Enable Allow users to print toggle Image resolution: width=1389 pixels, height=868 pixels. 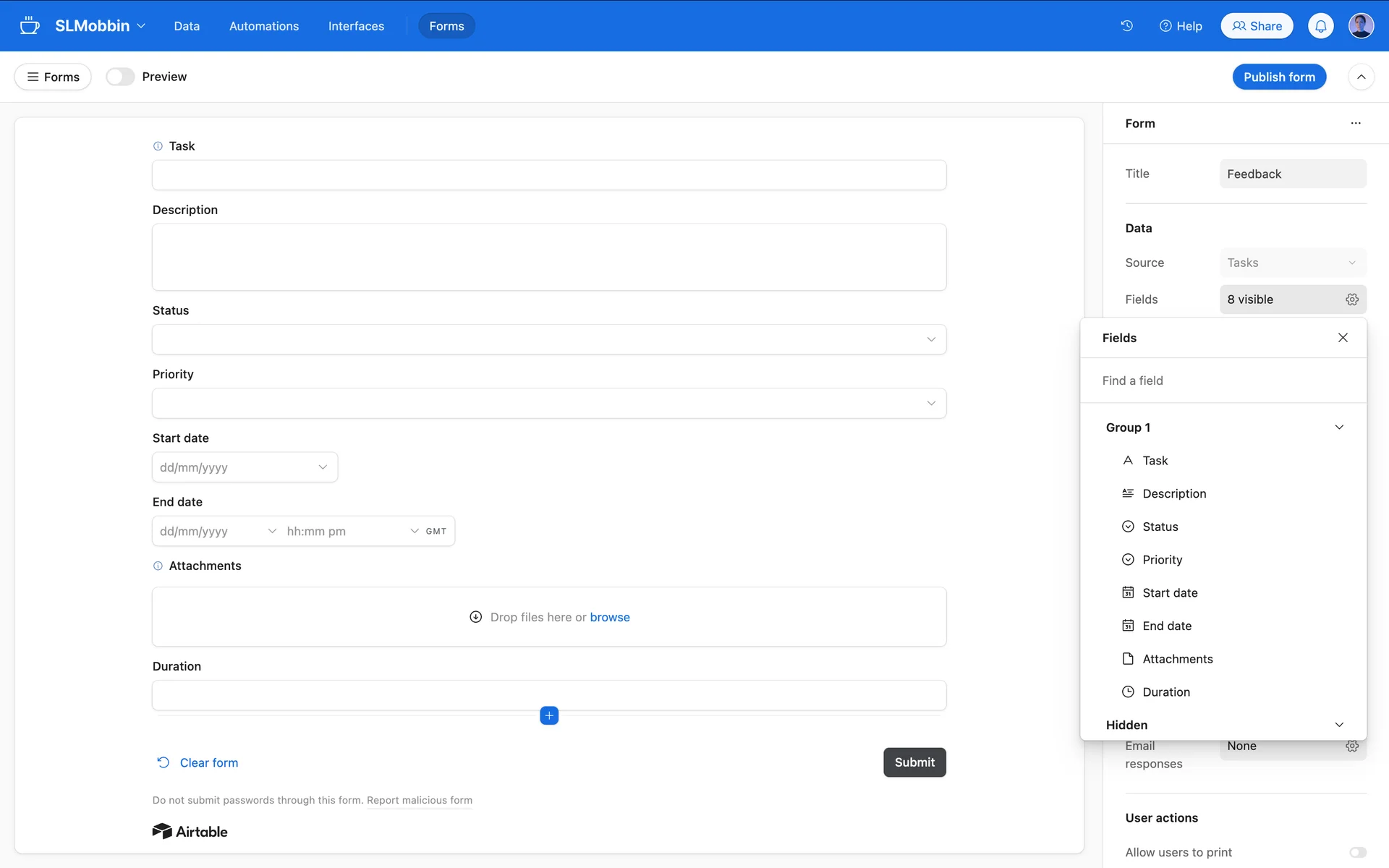[1357, 852]
